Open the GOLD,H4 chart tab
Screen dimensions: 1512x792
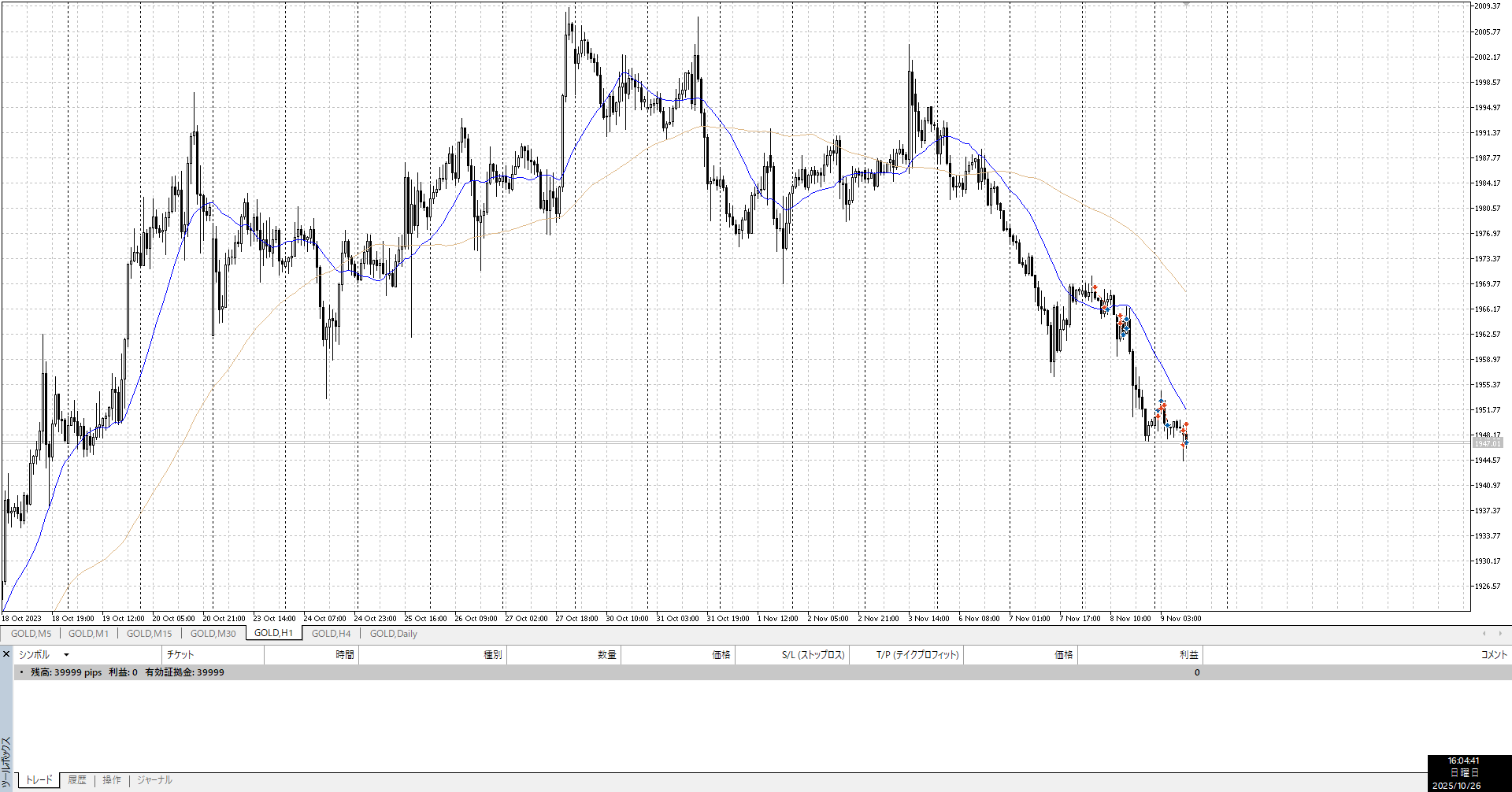click(x=331, y=634)
